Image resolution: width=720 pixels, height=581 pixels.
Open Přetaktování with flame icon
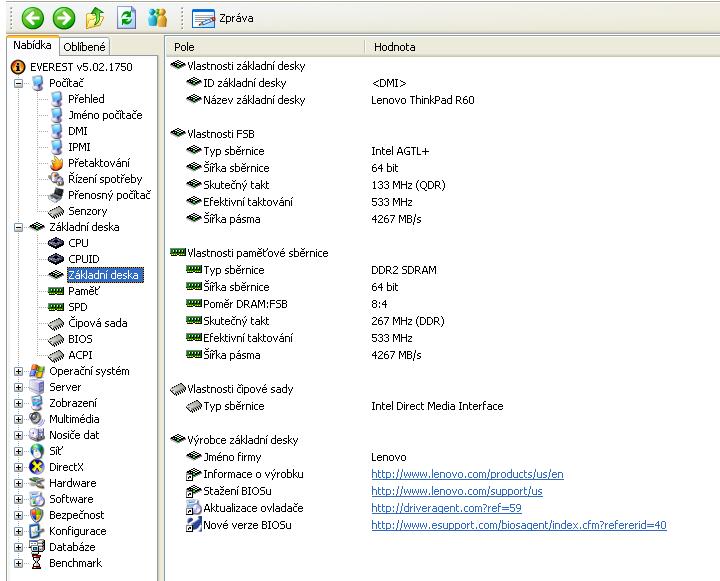[98, 163]
